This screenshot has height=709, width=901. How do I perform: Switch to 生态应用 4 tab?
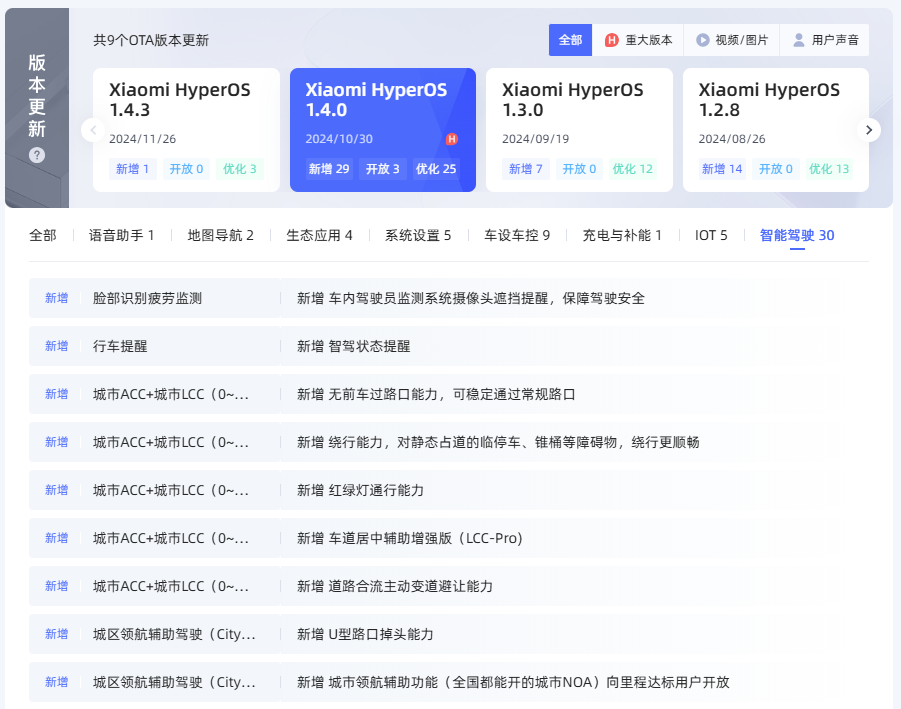319,236
